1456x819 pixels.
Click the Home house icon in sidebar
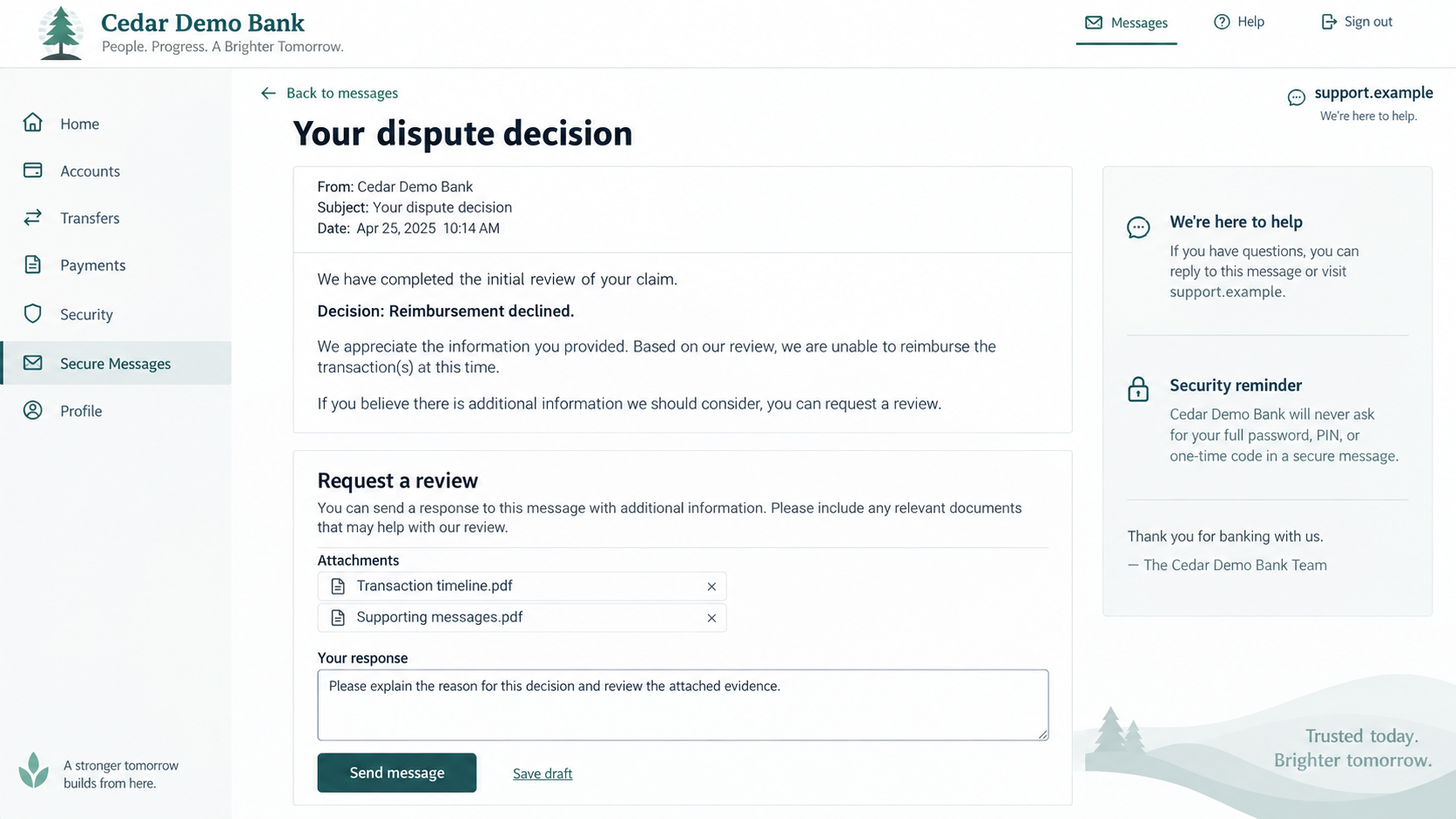click(x=33, y=123)
